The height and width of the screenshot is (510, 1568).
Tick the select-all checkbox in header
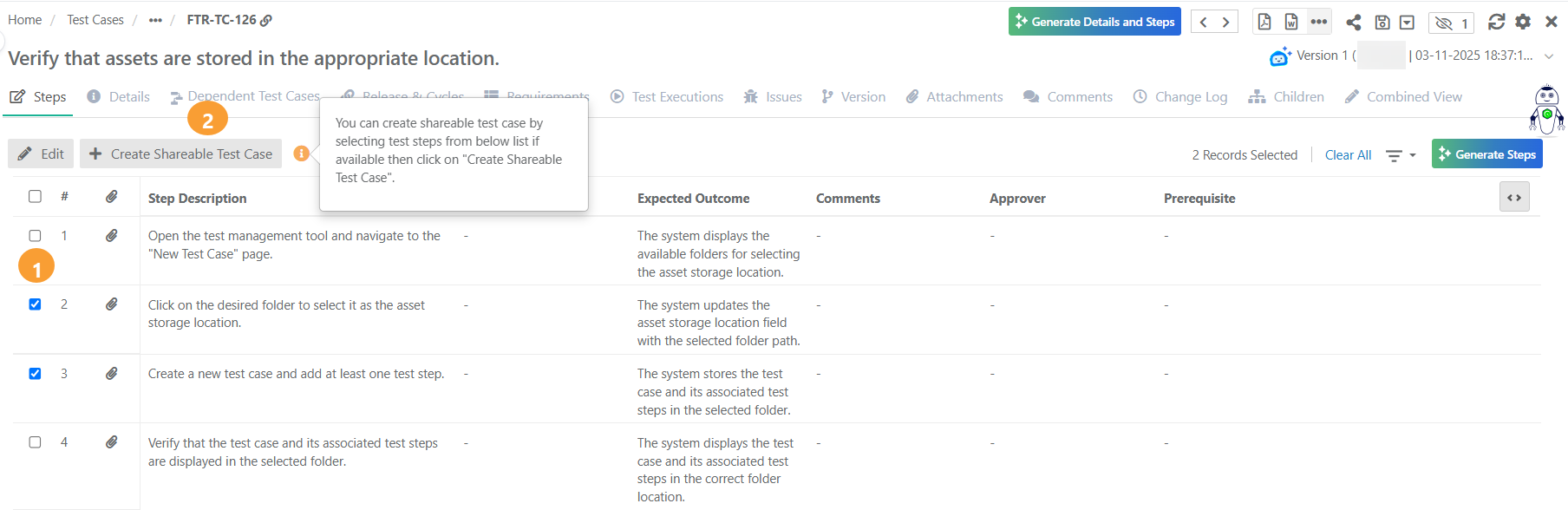click(35, 196)
